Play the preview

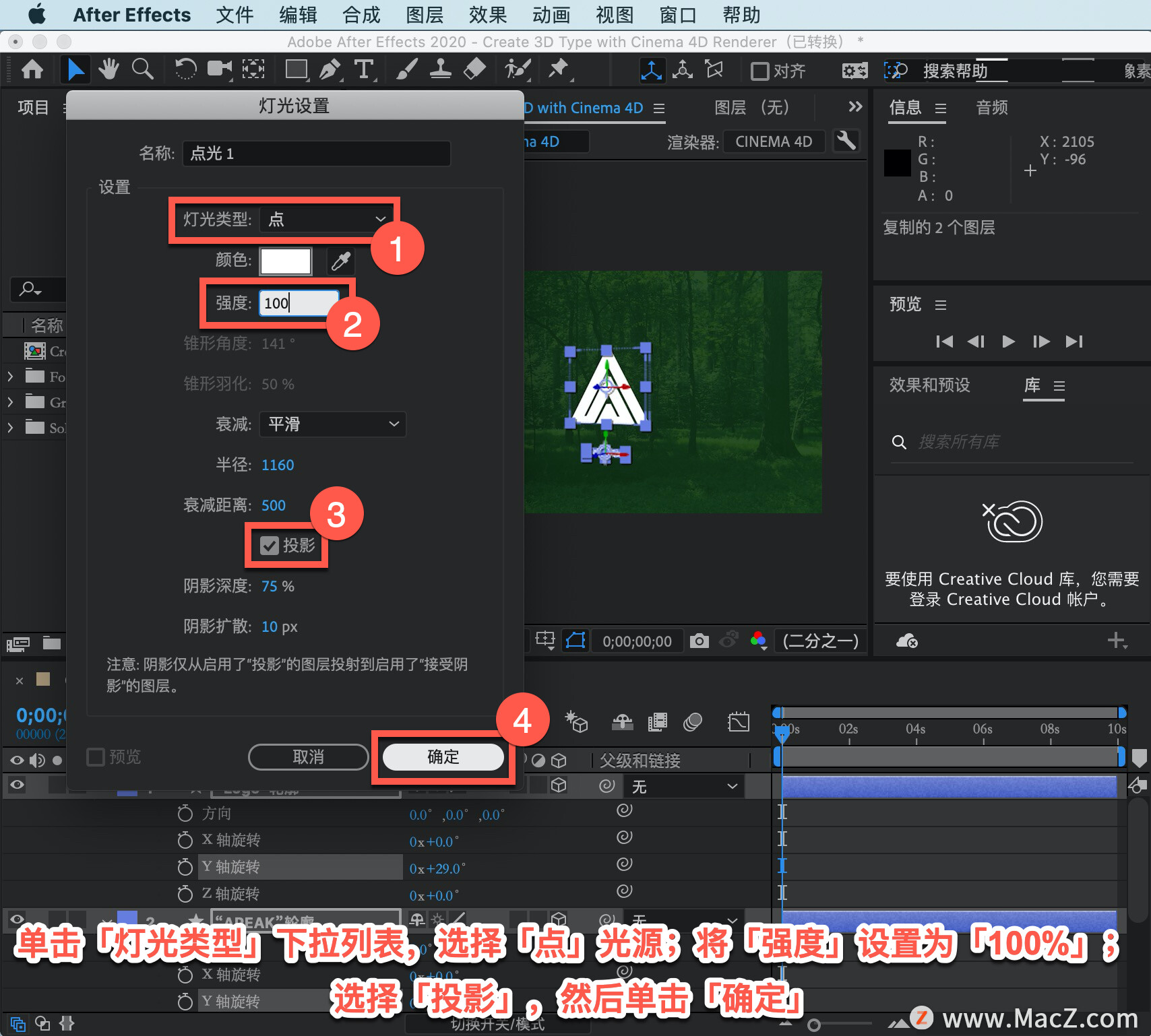(1008, 342)
